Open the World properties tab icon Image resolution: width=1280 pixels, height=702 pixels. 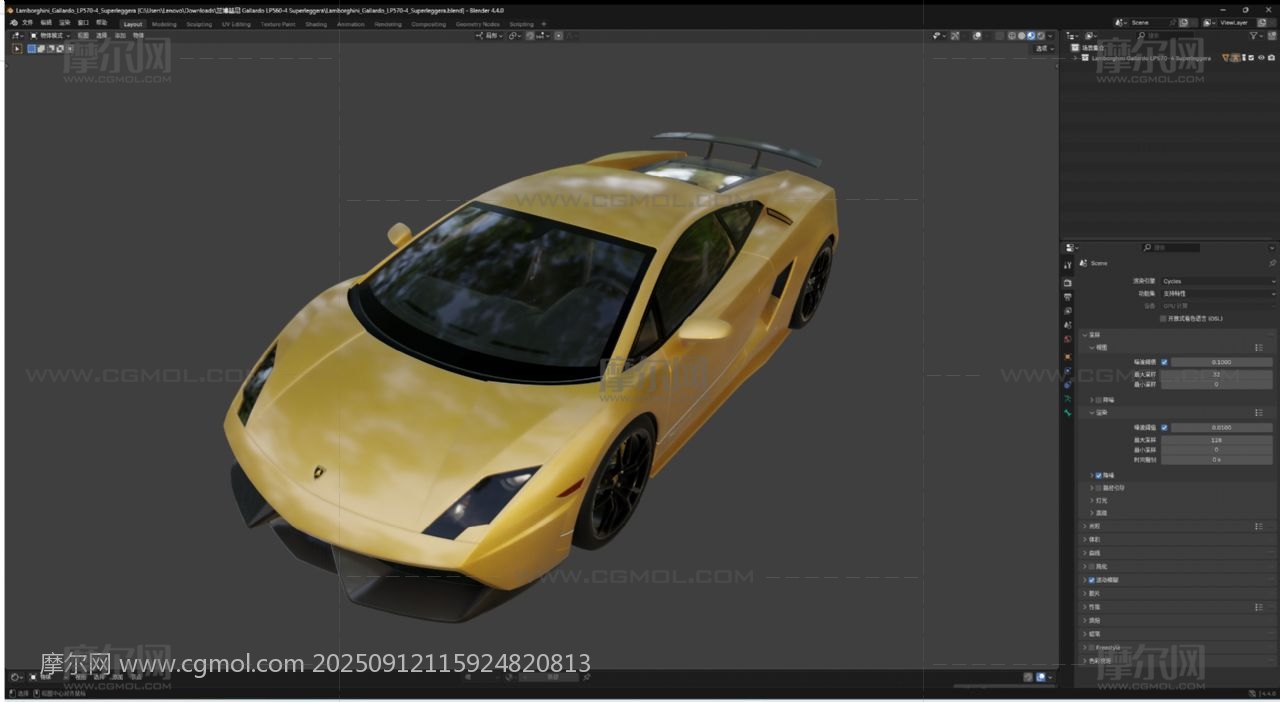(x=1067, y=339)
